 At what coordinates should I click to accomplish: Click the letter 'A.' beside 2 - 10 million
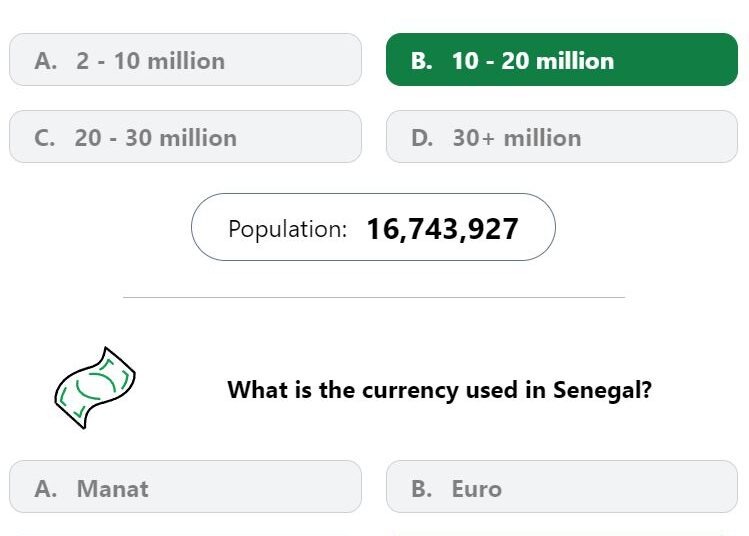pyautogui.click(x=45, y=61)
